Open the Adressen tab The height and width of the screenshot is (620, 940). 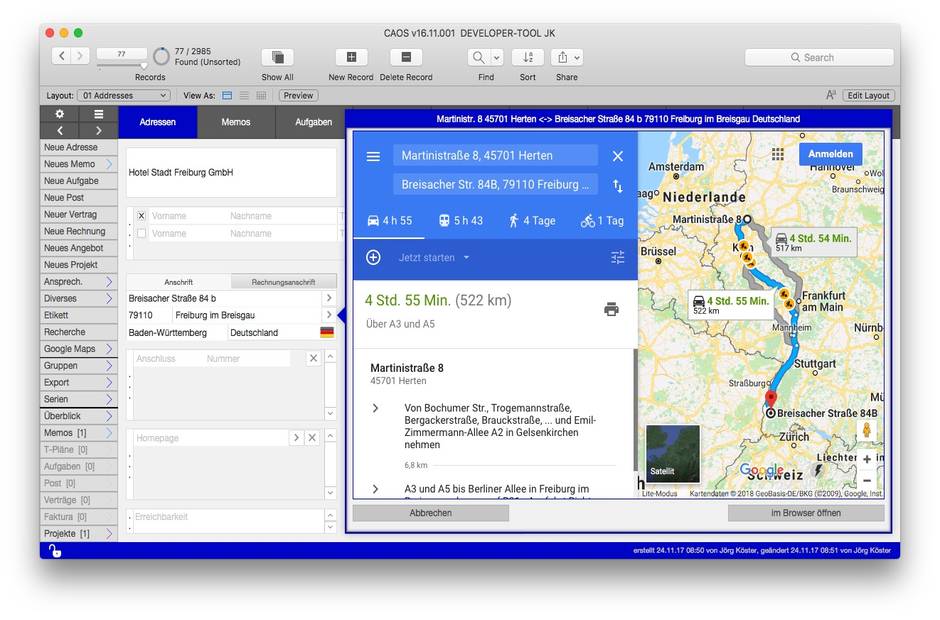pyautogui.click(x=158, y=122)
